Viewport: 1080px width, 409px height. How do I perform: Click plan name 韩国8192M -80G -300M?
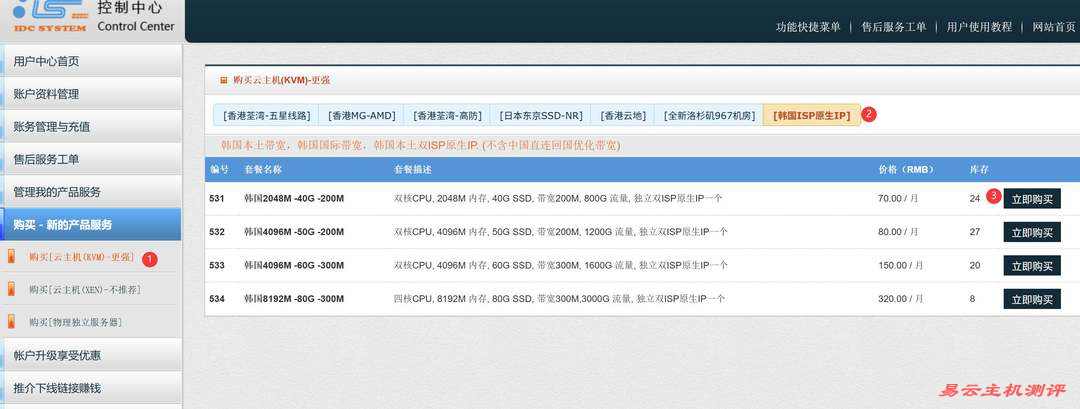coord(293,299)
